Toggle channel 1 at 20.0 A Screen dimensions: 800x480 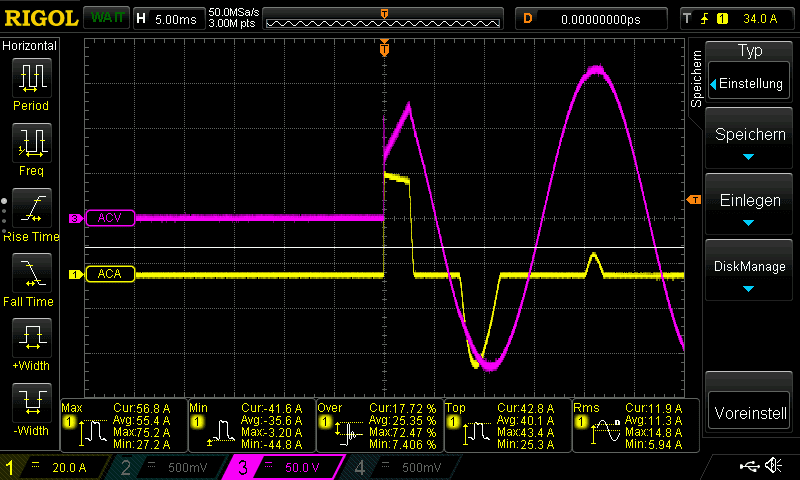(54, 467)
